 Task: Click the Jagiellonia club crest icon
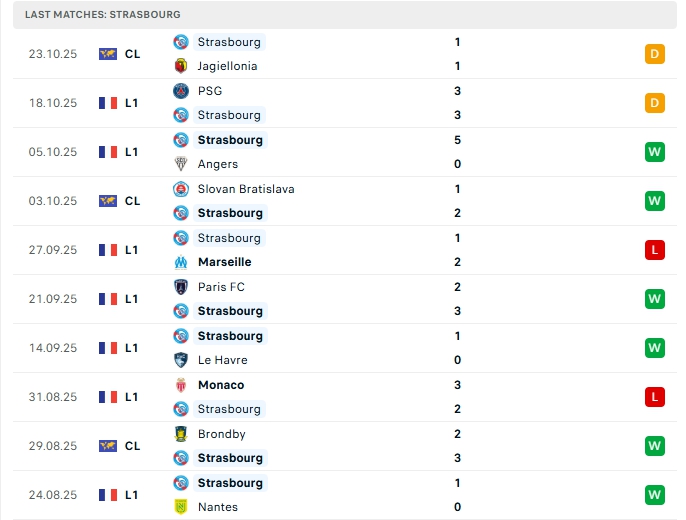pos(181,66)
